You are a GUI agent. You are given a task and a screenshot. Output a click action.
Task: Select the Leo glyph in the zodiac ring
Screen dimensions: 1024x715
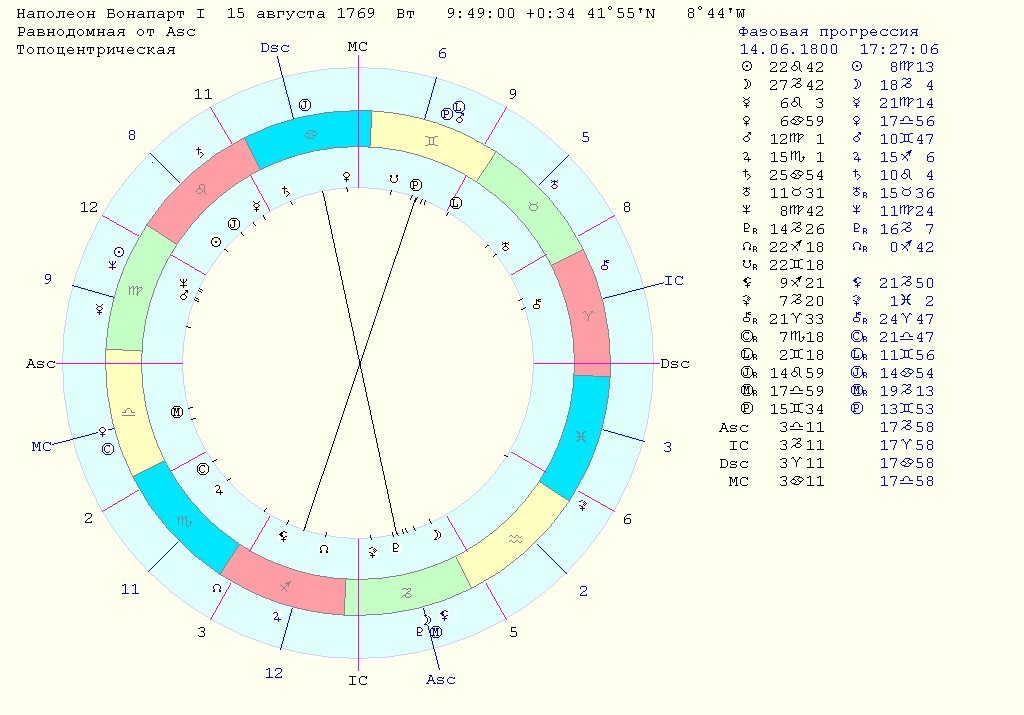202,190
